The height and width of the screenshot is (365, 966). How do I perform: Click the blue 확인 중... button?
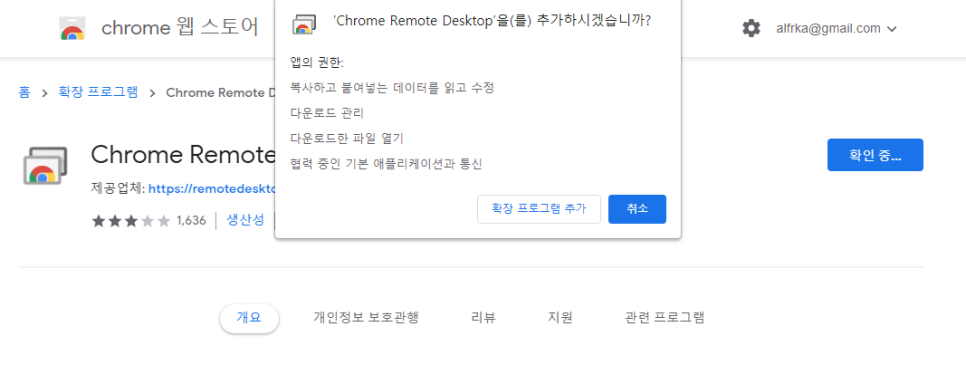tap(875, 155)
